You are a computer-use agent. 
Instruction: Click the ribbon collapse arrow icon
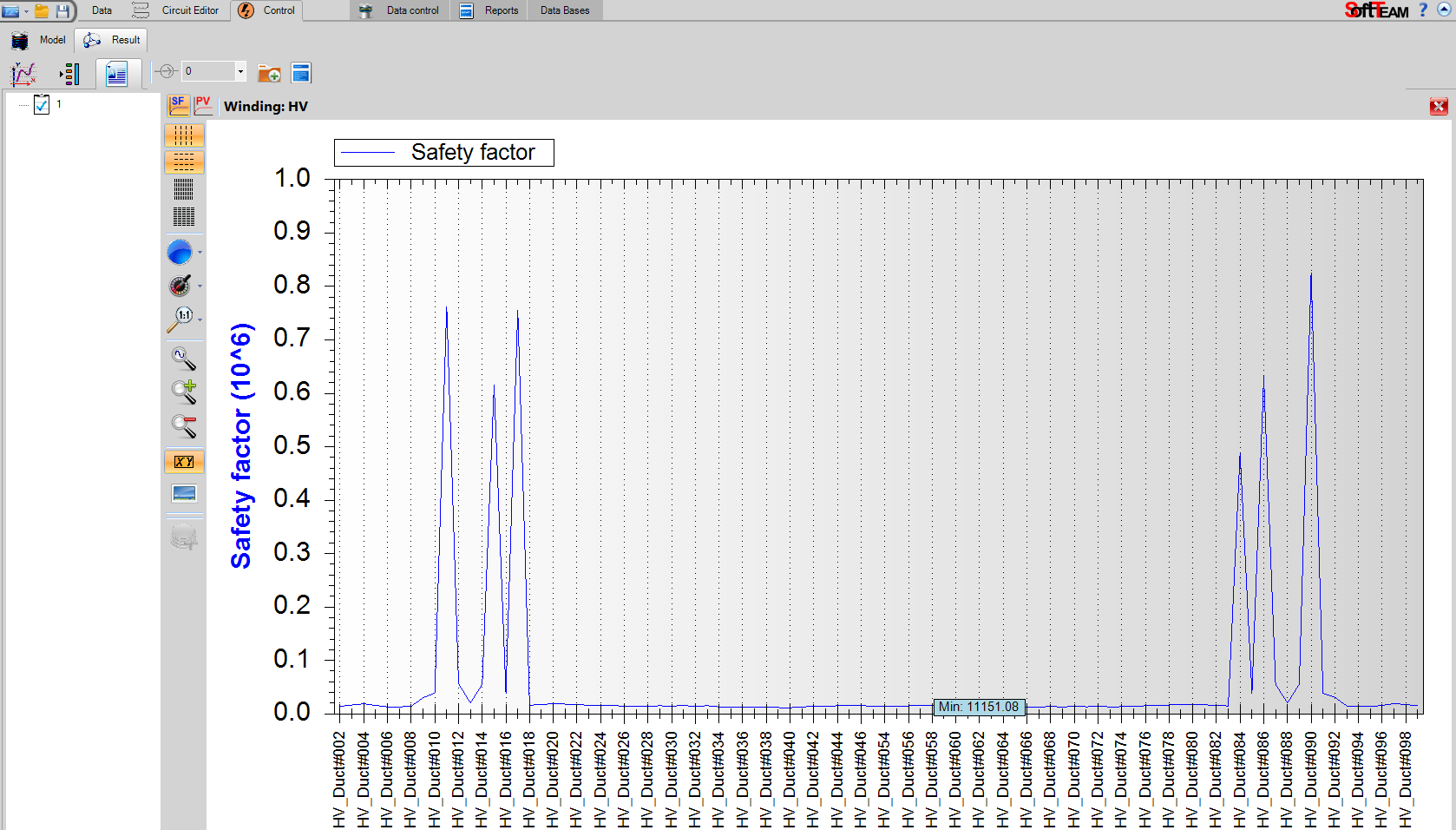[1444, 10]
